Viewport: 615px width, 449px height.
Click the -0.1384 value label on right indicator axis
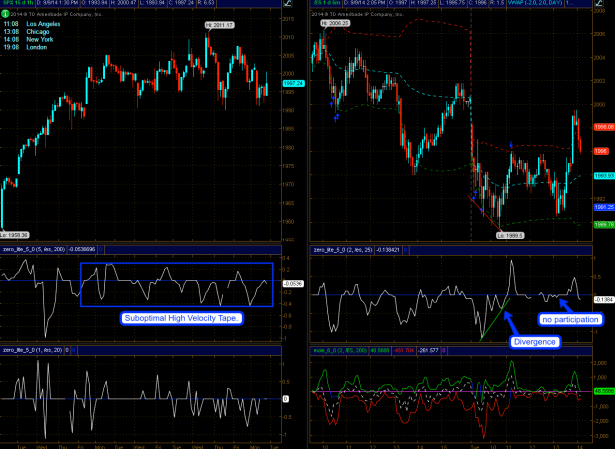coord(604,300)
